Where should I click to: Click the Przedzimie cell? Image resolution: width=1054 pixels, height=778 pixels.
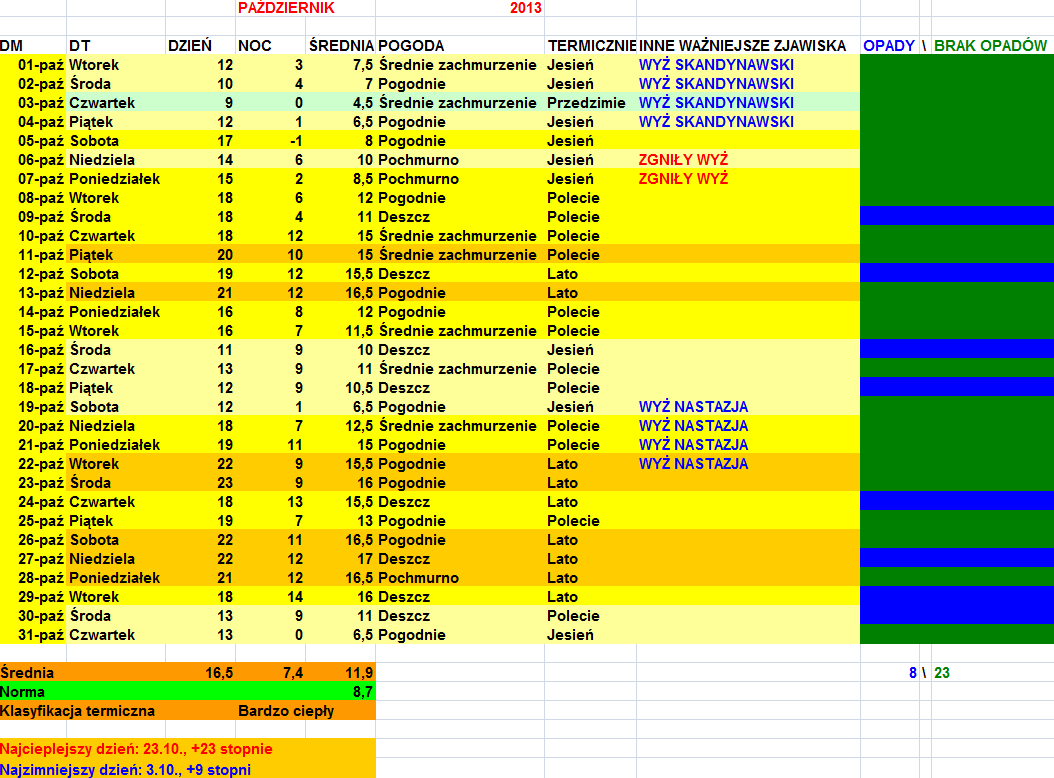[x=587, y=103]
